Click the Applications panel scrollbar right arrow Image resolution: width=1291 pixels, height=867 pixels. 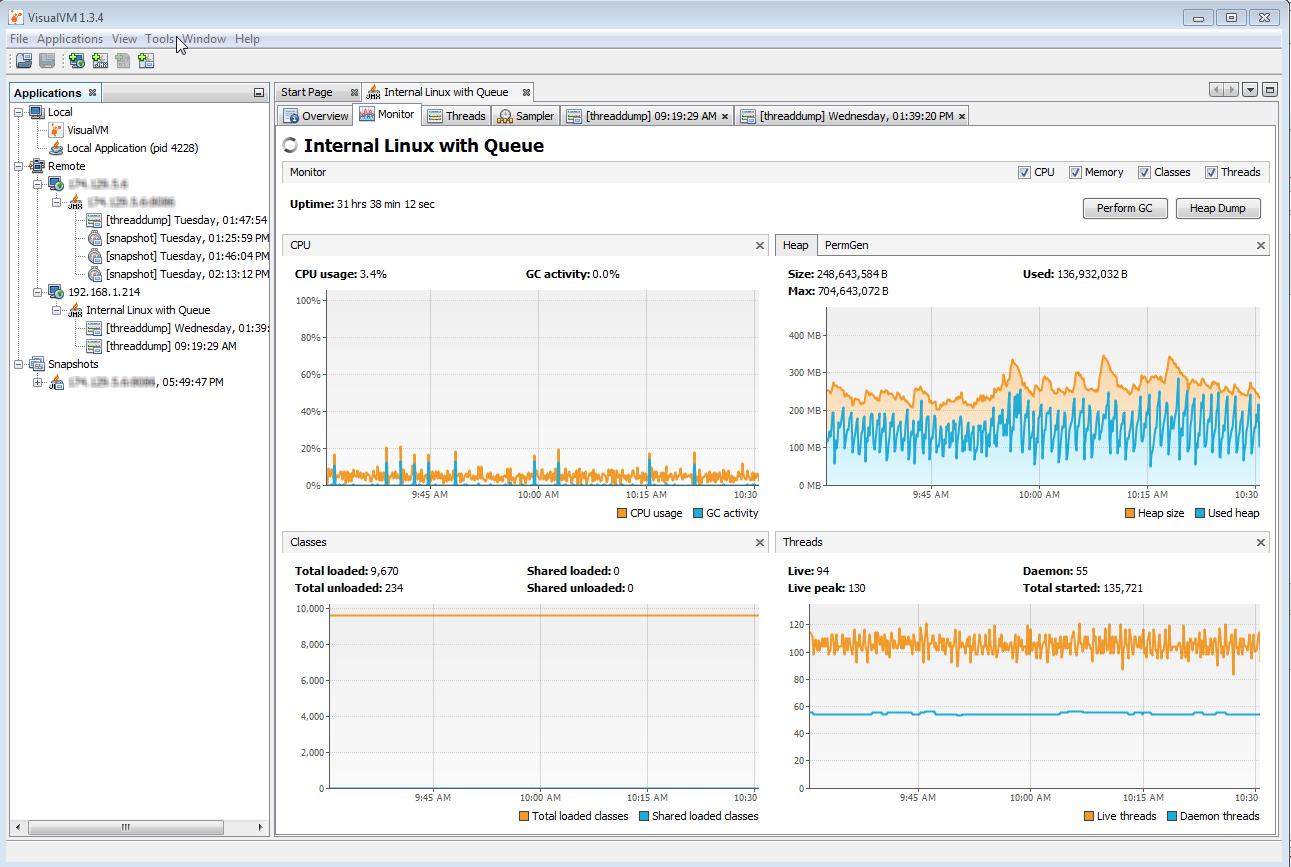(263, 827)
